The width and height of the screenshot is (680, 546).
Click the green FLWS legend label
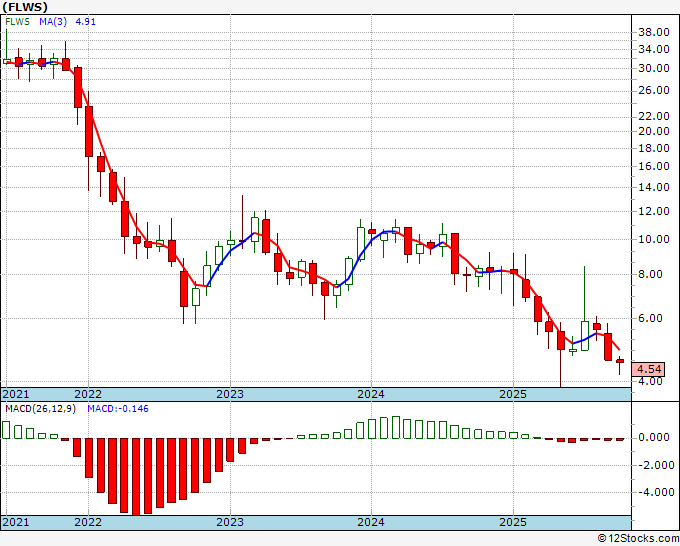[x=17, y=22]
